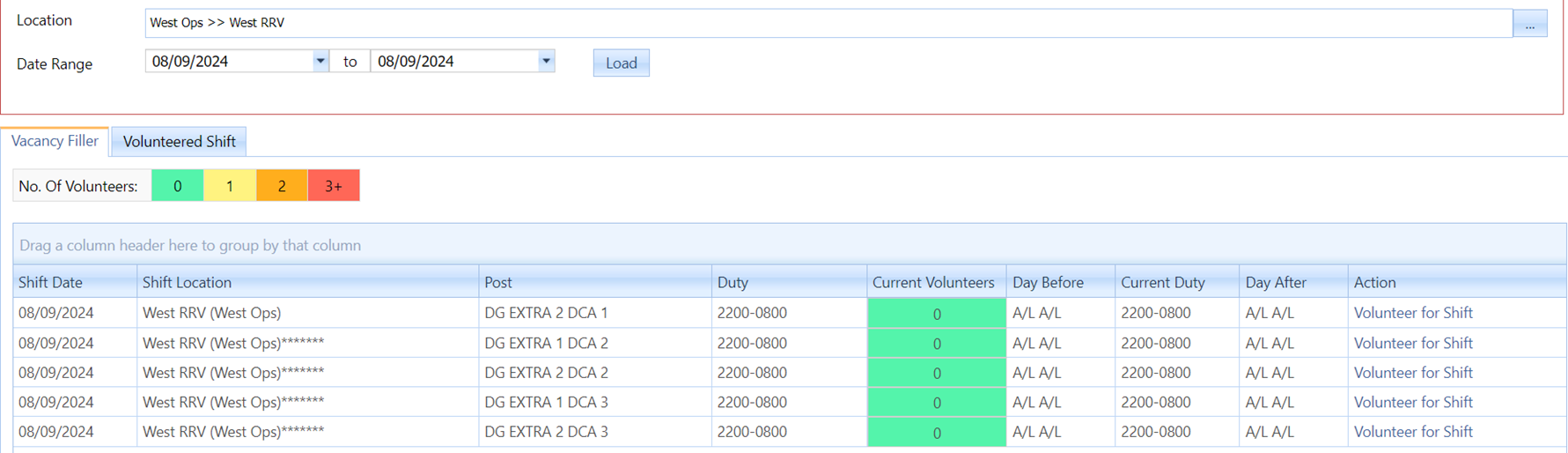Sort by Shift Date column header
The height and width of the screenshot is (453, 1568).
[50, 282]
